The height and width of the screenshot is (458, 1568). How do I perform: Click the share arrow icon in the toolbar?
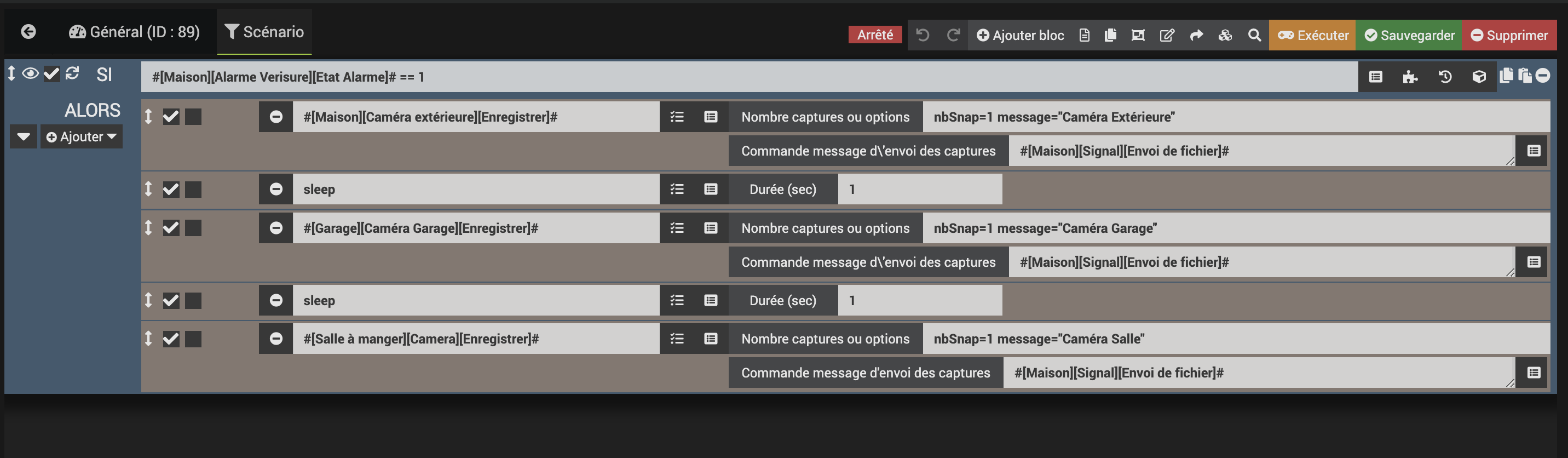1196,35
